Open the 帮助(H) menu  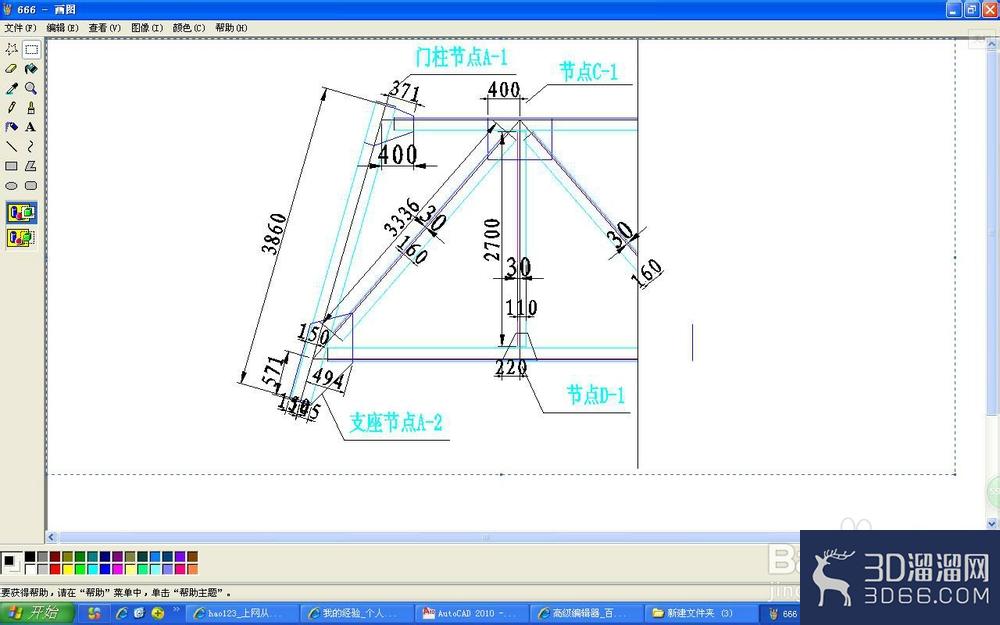231,28
